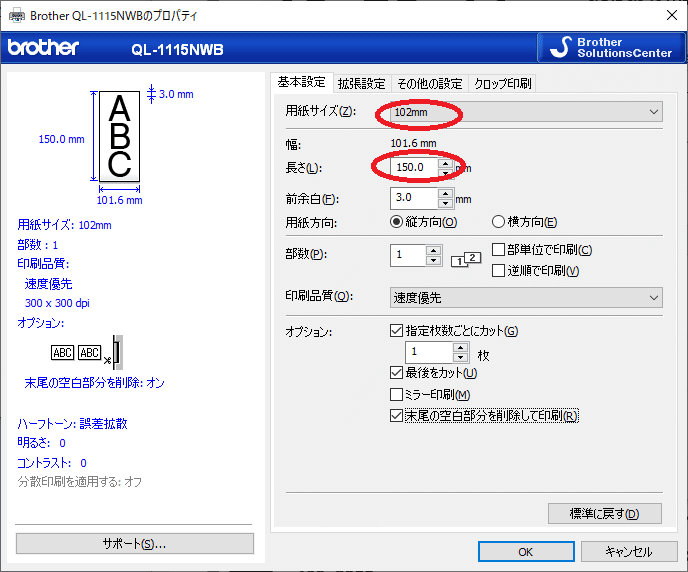Click the 明るさ: 0 summary text

pos(41,443)
